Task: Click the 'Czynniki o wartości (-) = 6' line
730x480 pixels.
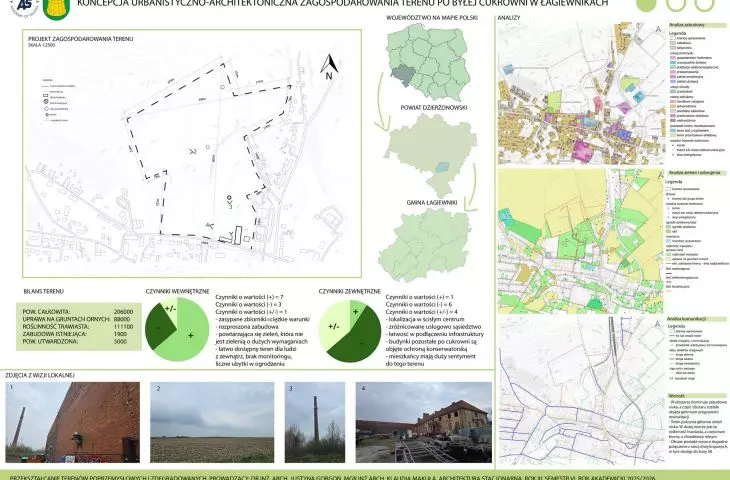Action: [419, 304]
